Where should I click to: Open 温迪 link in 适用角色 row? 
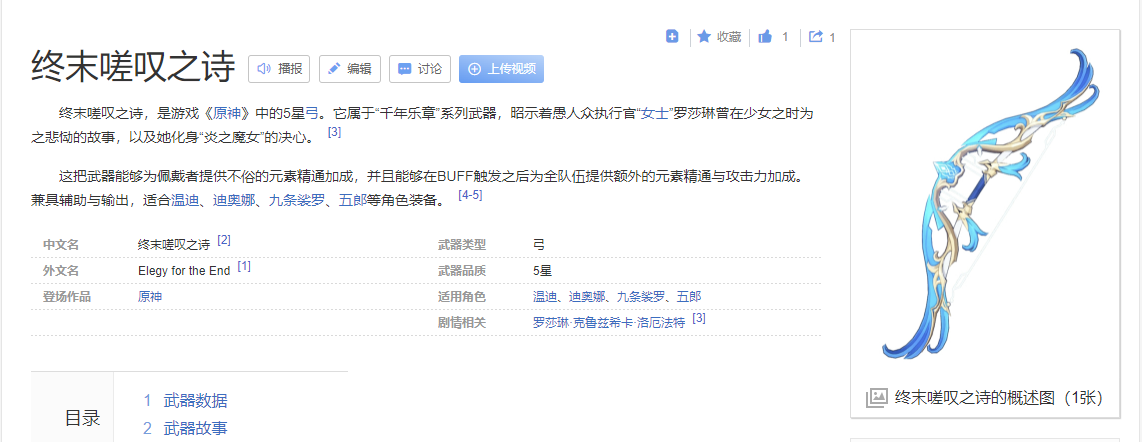545,297
